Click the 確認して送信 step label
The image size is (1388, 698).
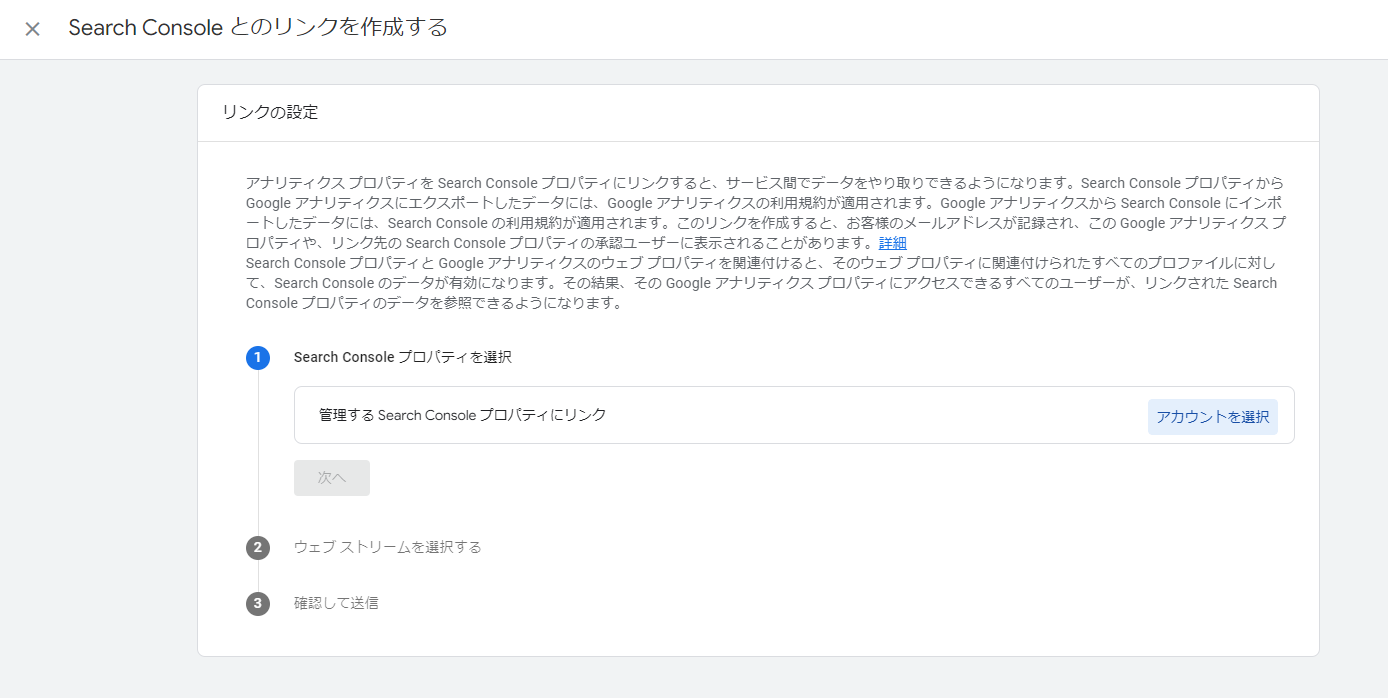tap(336, 603)
